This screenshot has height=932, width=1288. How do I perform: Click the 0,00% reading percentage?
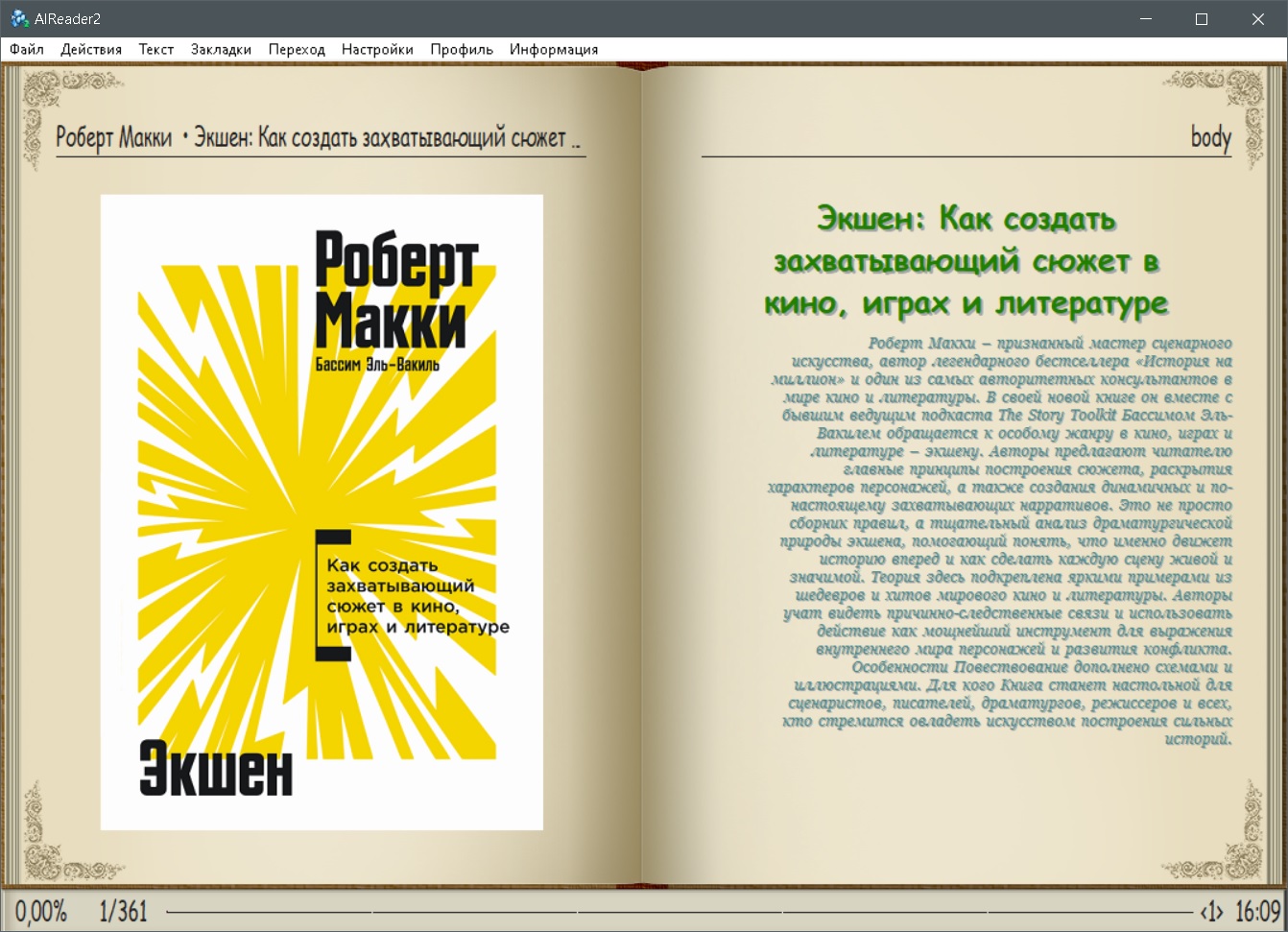pos(41,911)
